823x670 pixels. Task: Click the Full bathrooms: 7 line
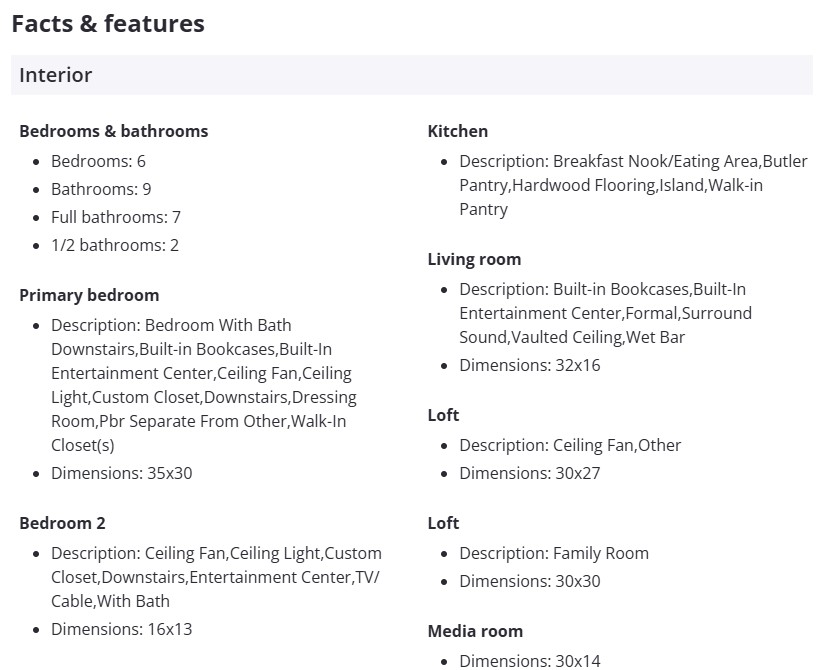pyautogui.click(x=115, y=217)
